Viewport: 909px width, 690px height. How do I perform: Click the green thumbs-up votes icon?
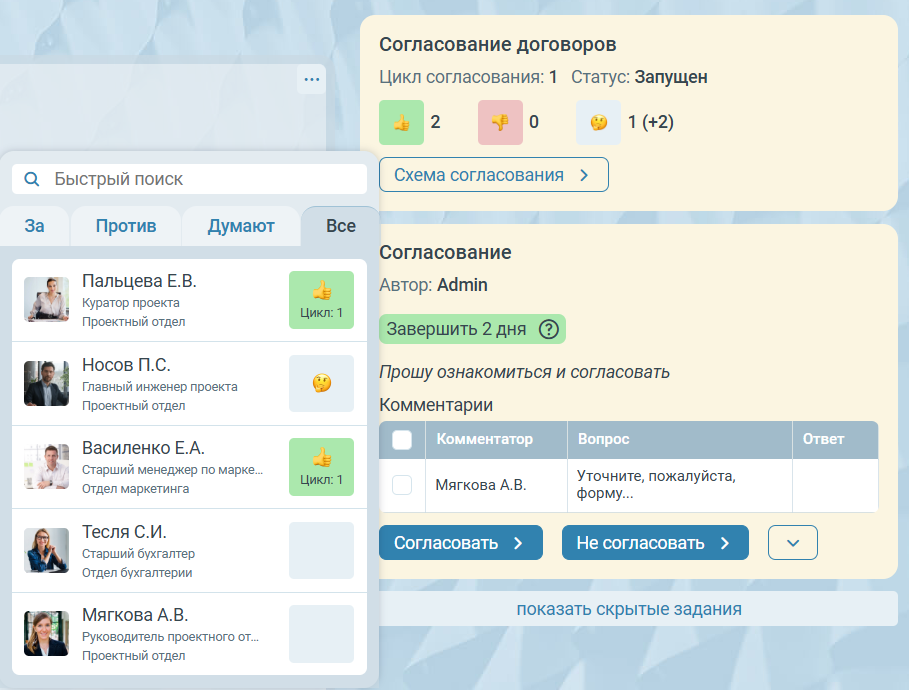tap(401, 123)
